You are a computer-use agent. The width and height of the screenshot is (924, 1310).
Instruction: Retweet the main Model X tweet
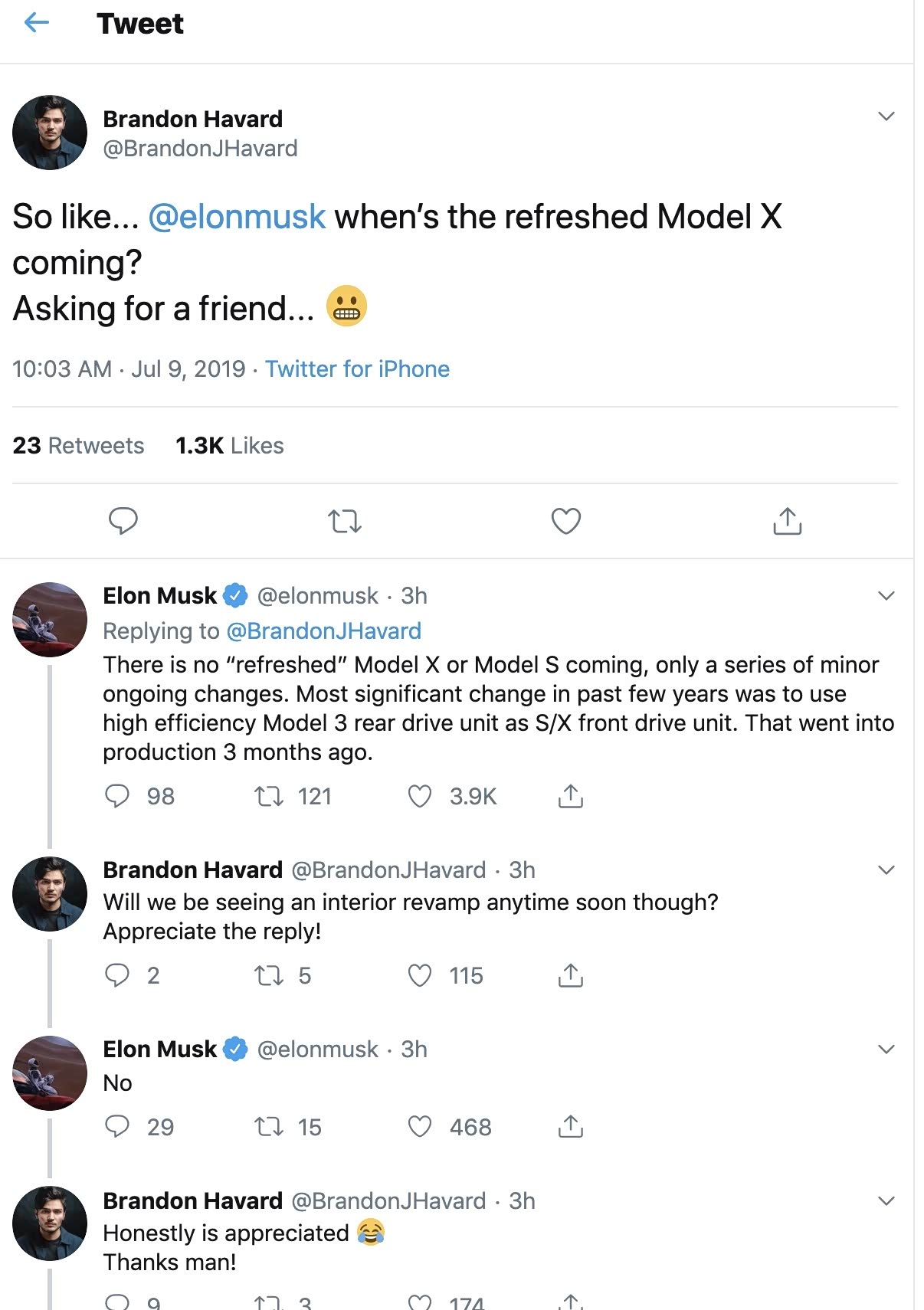(x=344, y=522)
